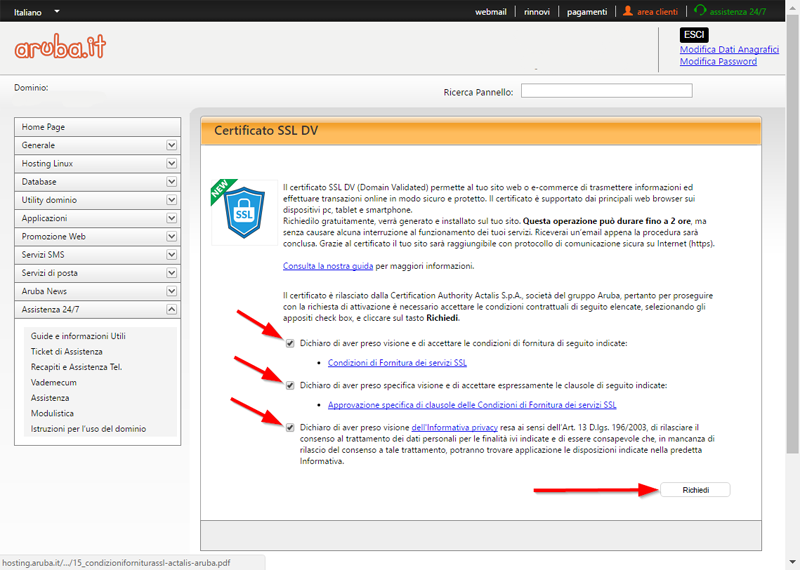Open Consulta la nostra guida link
Screen dimensions: 800x570
coord(328,266)
